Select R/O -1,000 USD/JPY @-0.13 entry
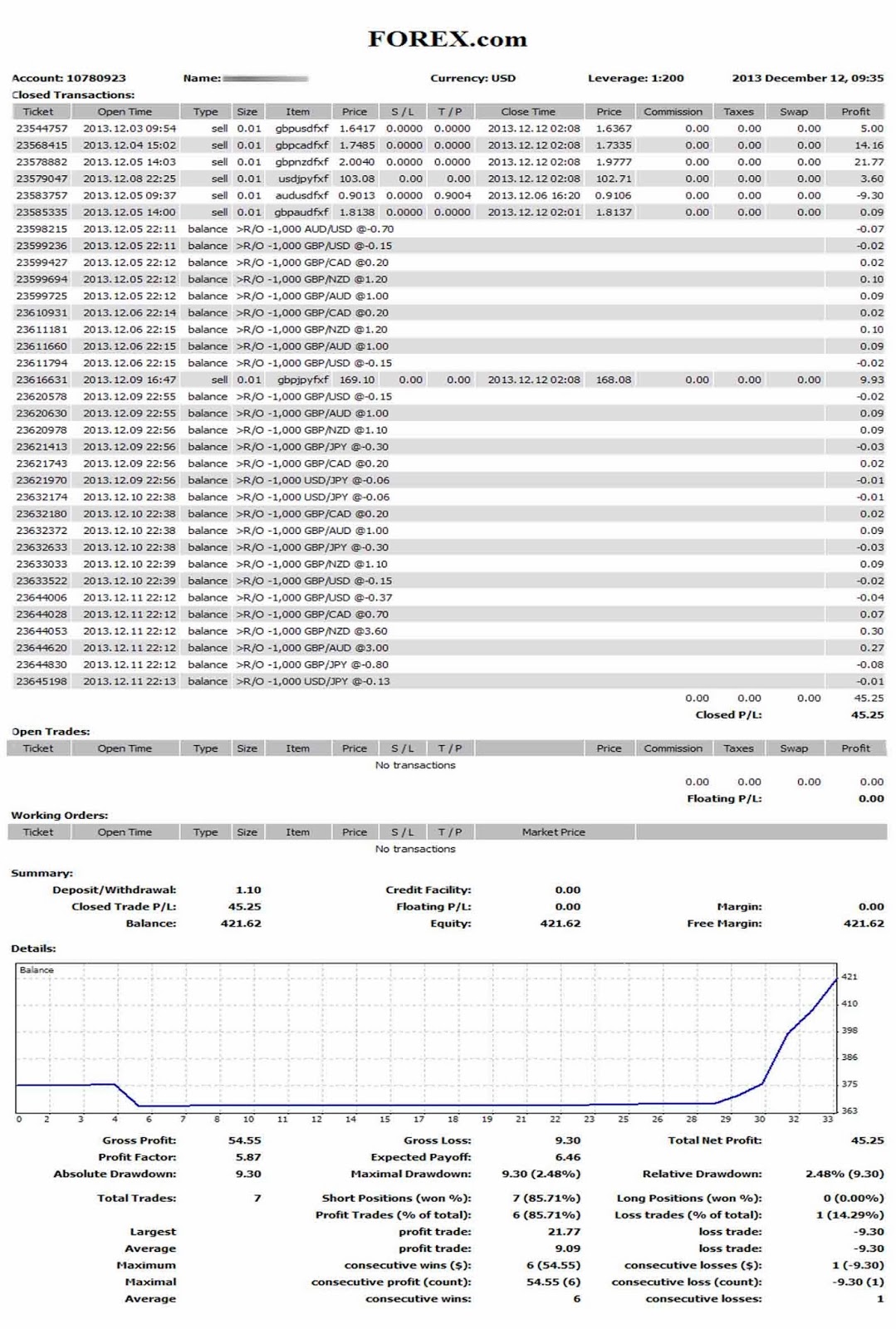Image resolution: width=896 pixels, height=1329 pixels. [313, 681]
